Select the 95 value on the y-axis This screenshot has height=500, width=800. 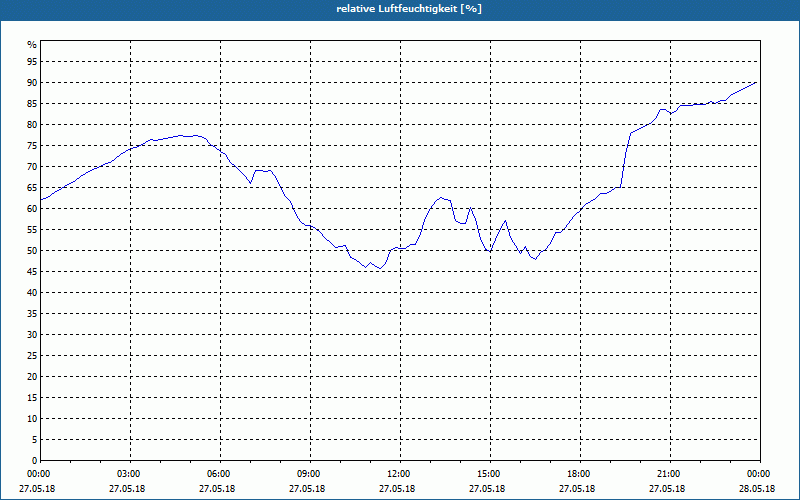[32, 62]
